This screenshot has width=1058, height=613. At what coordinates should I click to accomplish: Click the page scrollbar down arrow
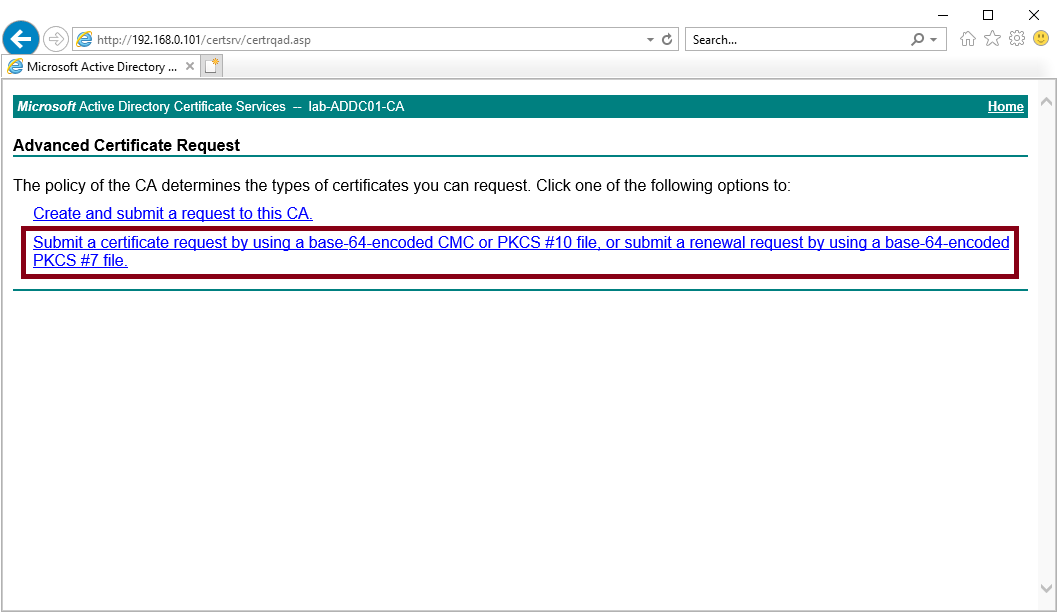pyautogui.click(x=1047, y=589)
